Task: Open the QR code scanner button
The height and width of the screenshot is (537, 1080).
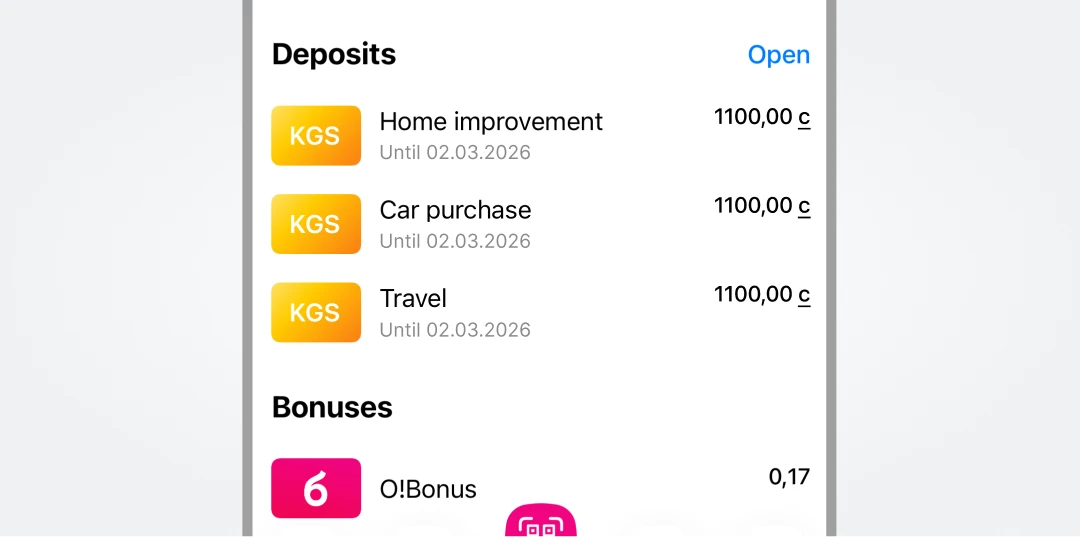Action: [541, 522]
